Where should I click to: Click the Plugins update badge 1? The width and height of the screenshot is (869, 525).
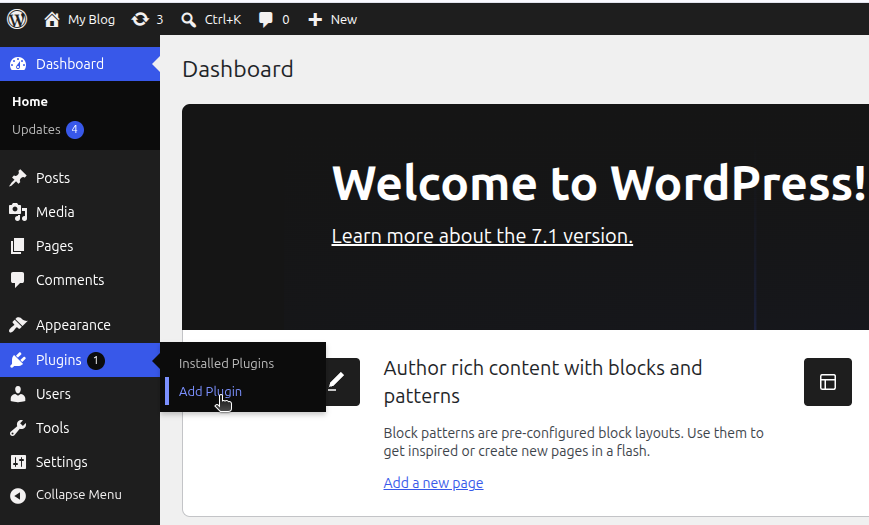tap(96, 360)
